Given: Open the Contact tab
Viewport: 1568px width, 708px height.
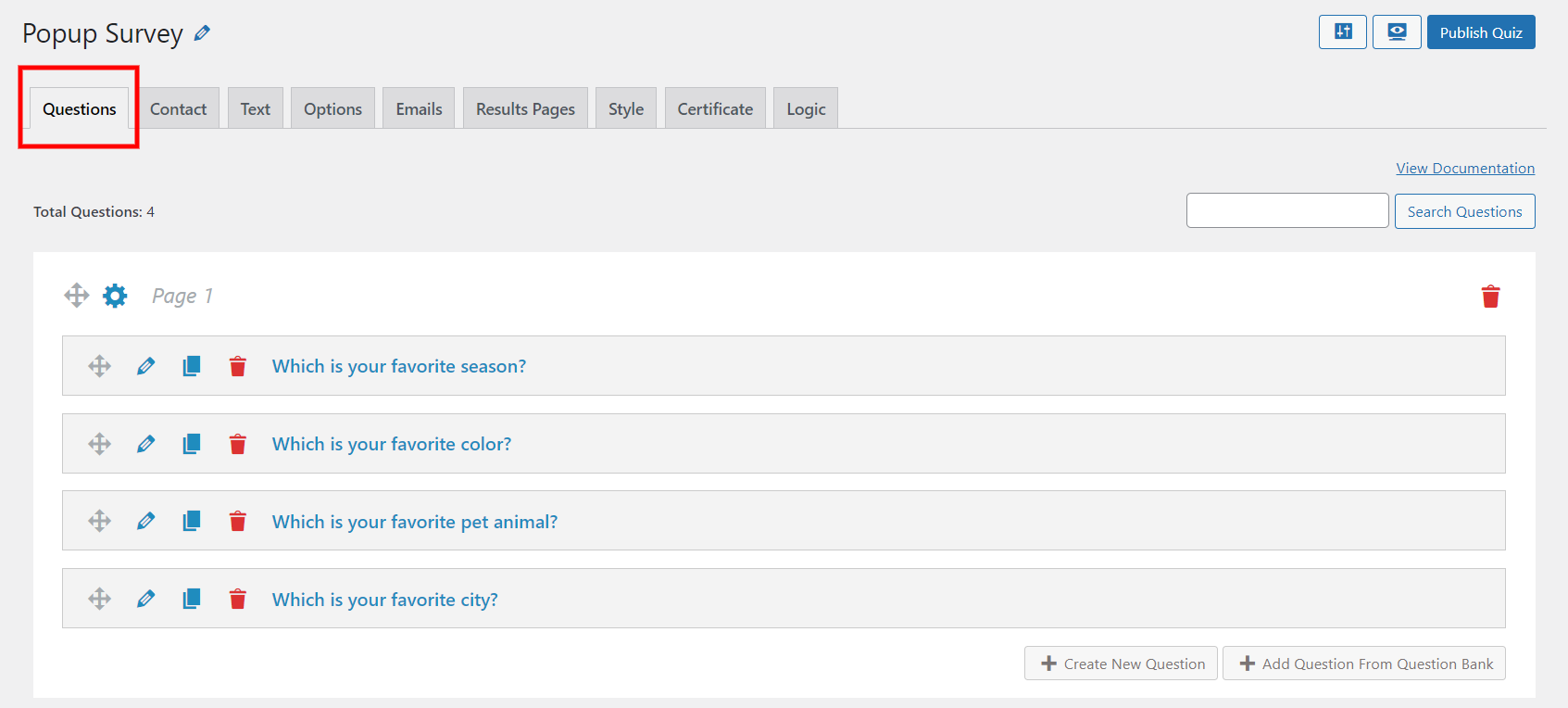Looking at the screenshot, I should (x=179, y=108).
